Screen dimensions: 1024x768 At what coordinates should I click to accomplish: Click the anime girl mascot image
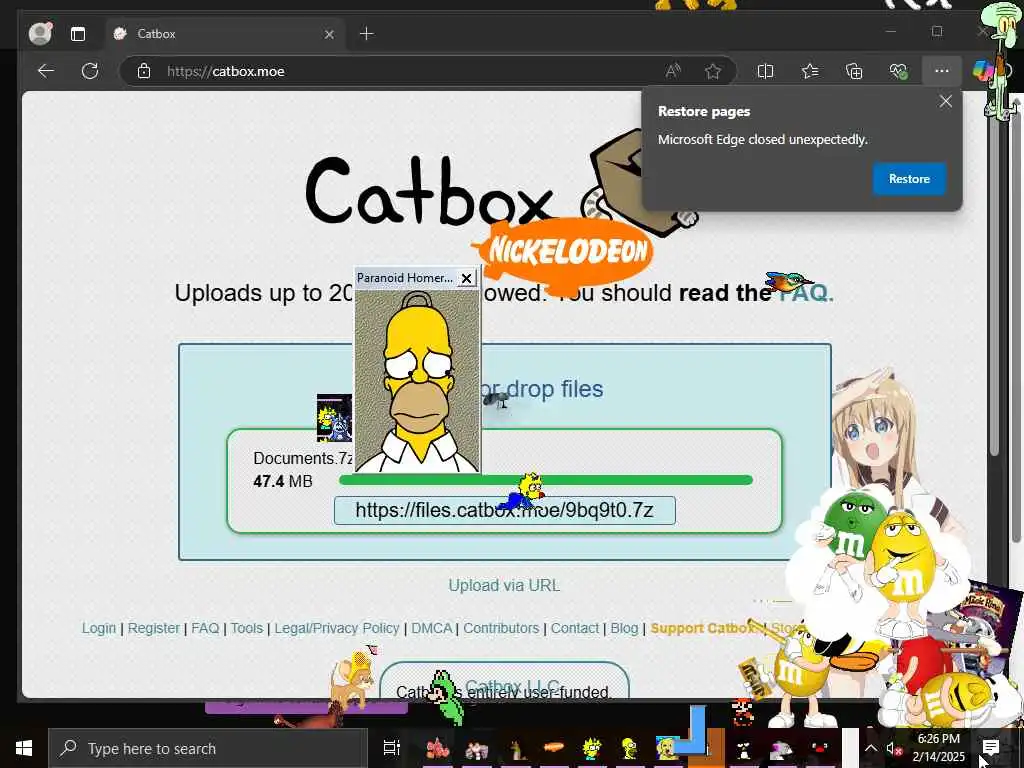tap(875, 431)
